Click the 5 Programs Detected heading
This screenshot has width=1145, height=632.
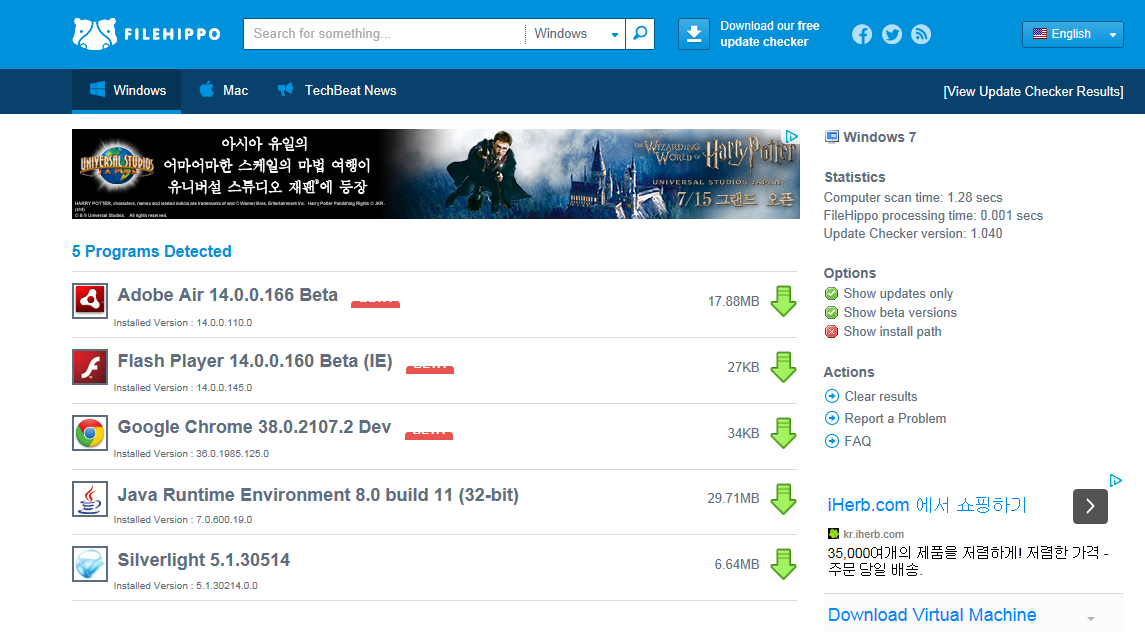[152, 251]
